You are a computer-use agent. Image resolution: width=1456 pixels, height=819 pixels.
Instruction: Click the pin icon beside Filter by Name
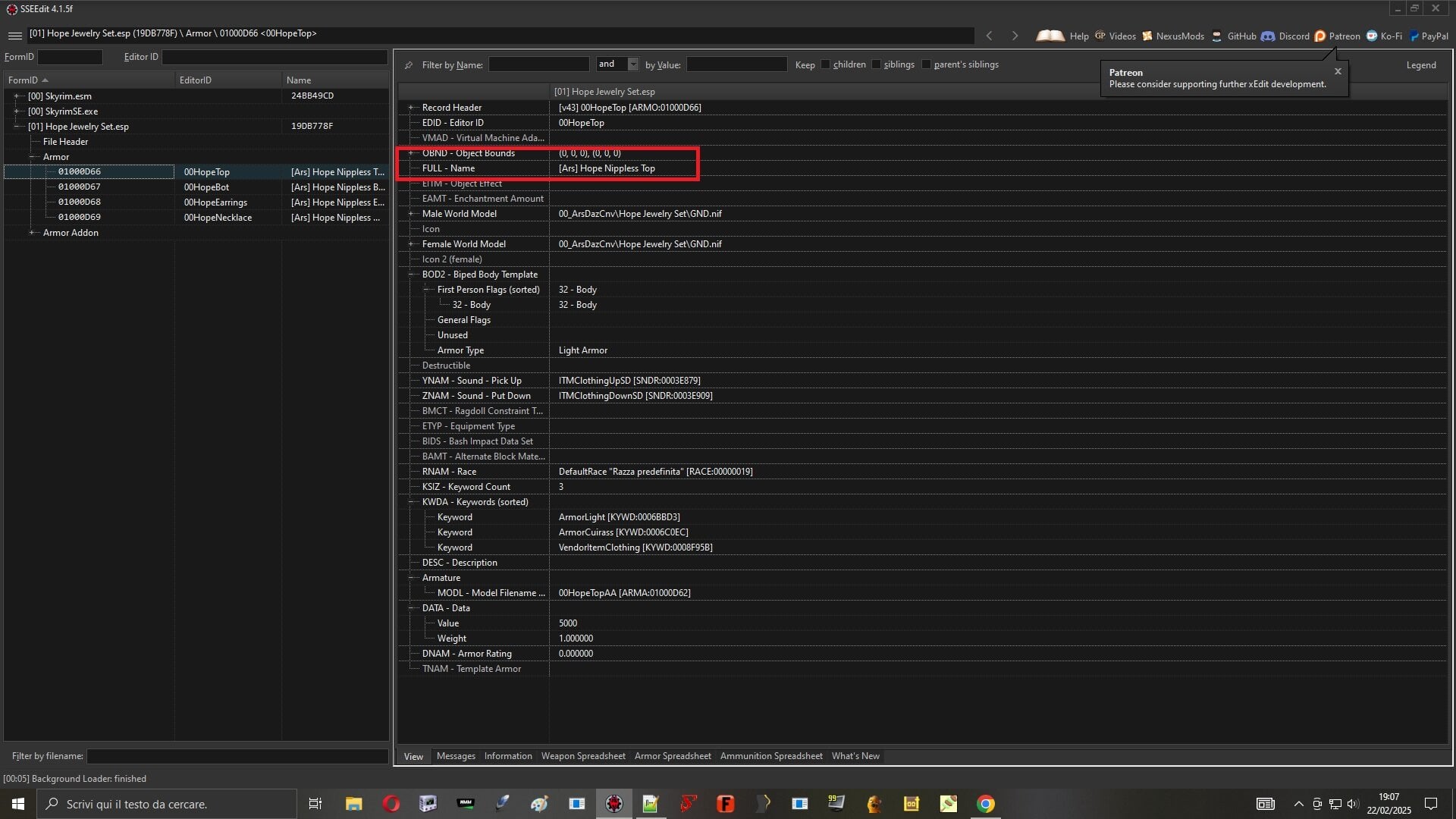coord(409,65)
